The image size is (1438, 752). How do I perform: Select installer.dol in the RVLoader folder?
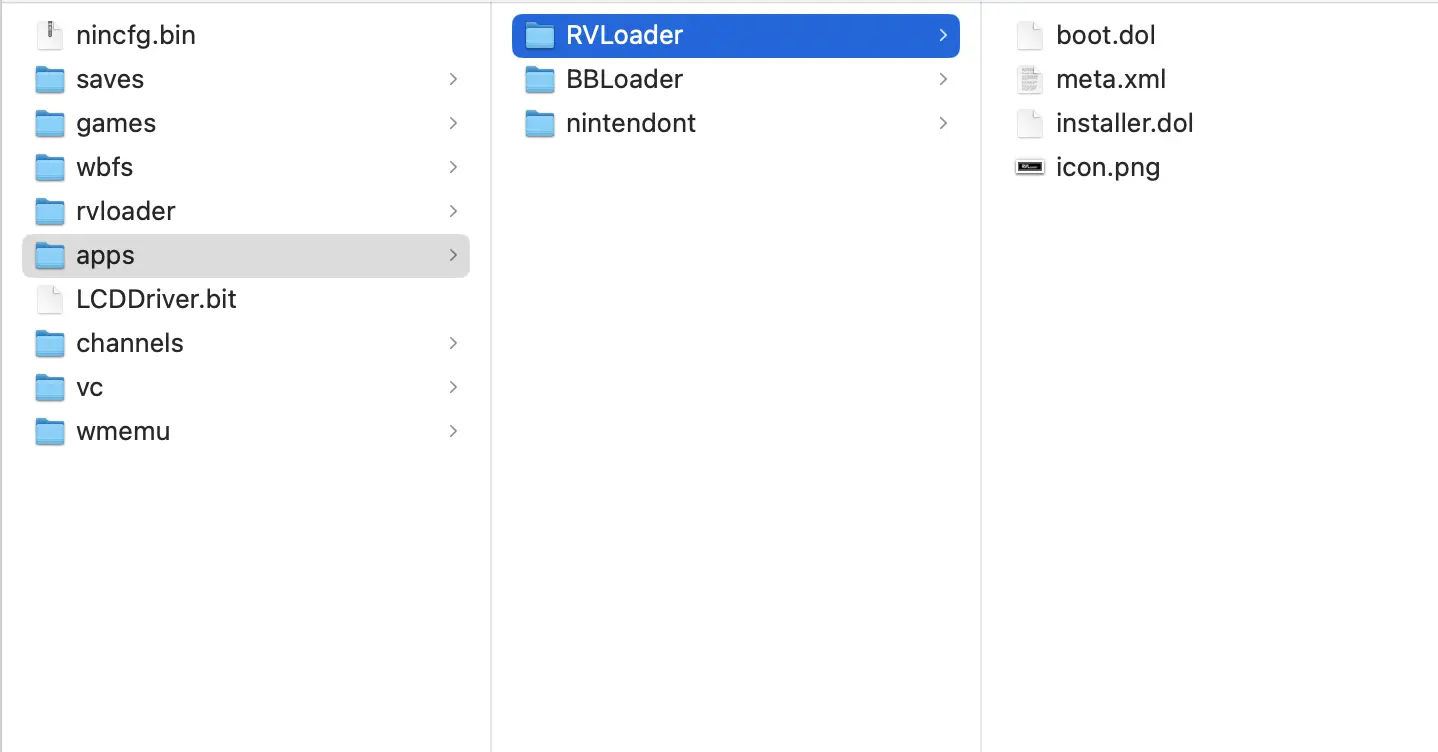1124,123
